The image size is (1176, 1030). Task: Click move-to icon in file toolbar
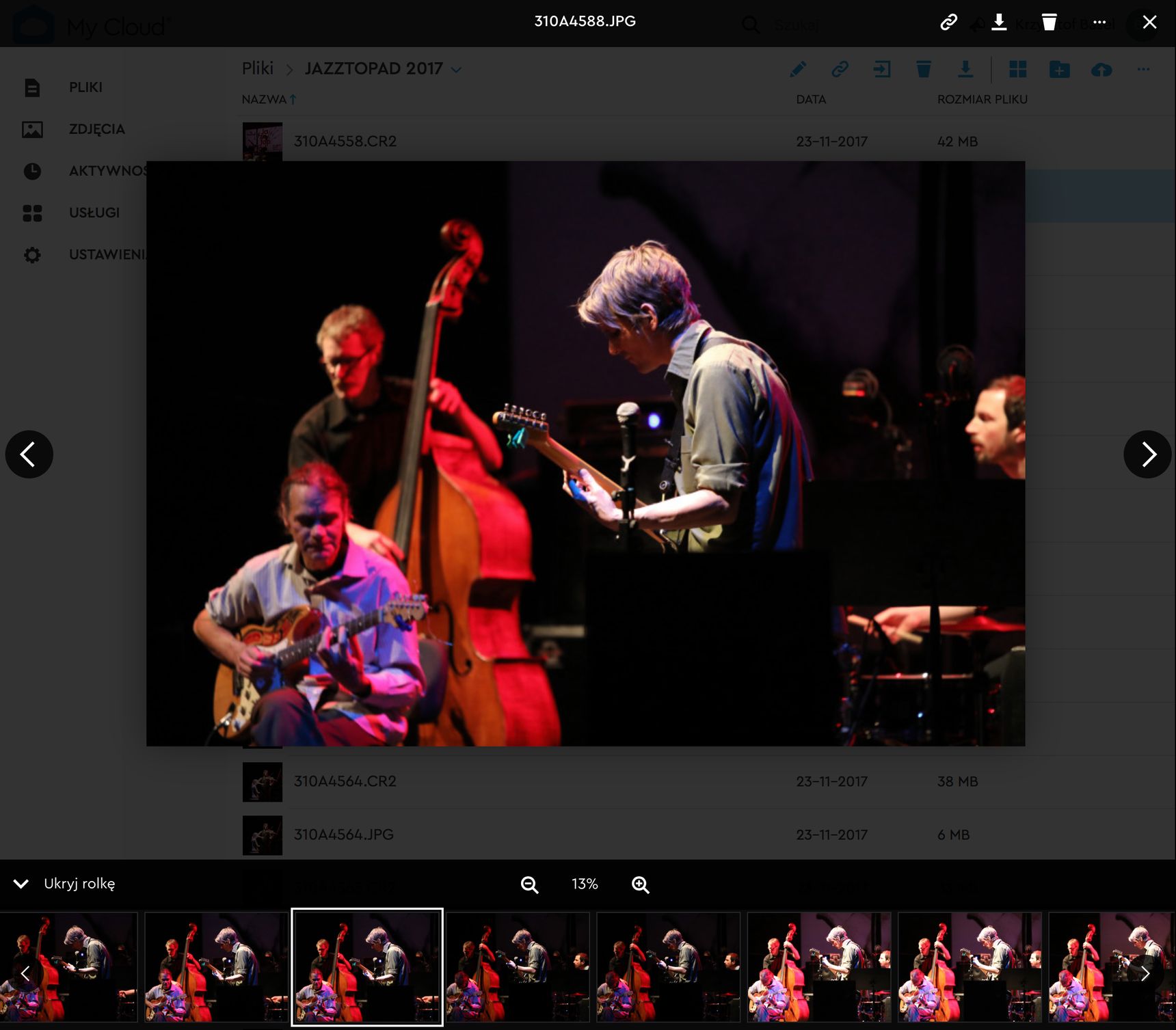[882, 69]
